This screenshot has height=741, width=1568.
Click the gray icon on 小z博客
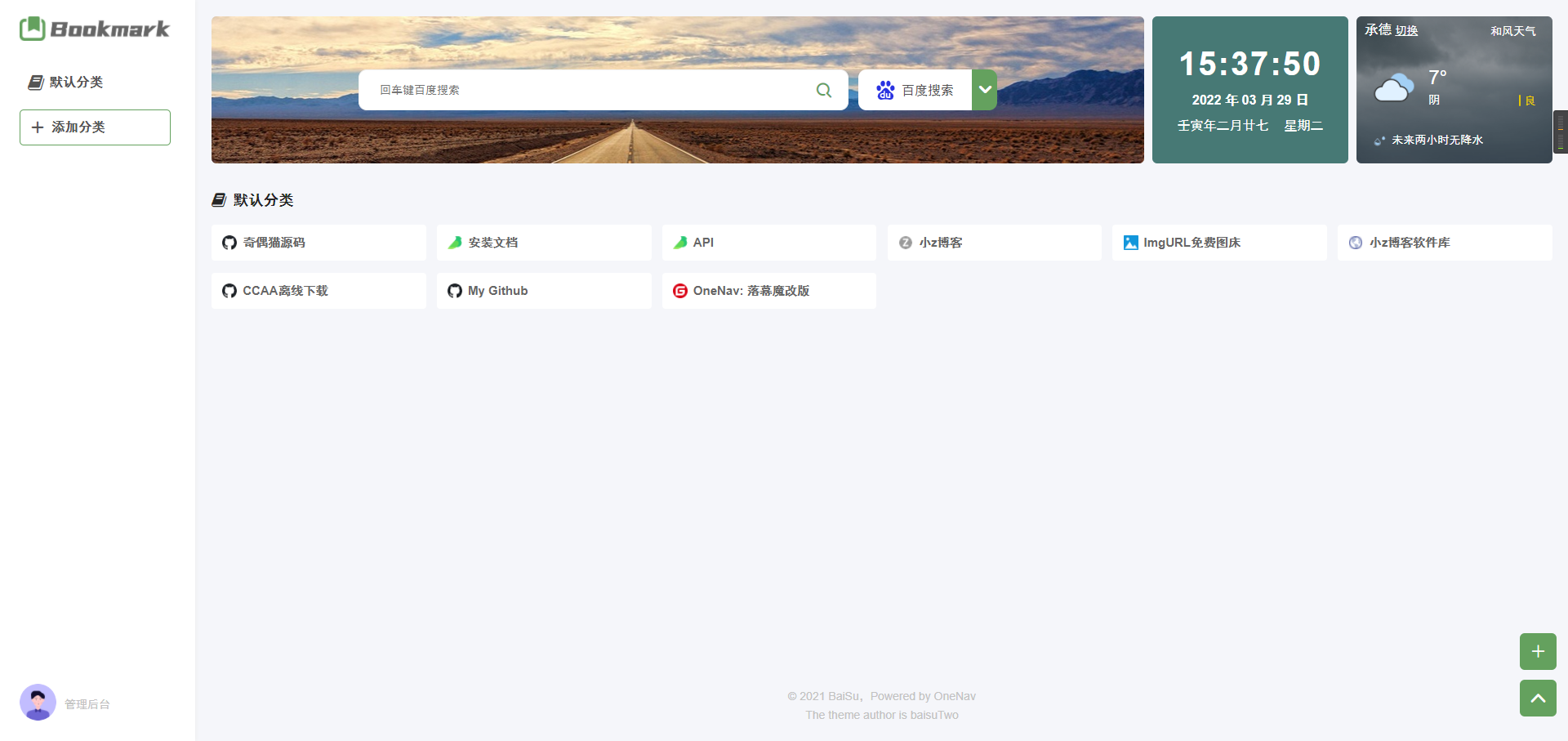tap(906, 243)
